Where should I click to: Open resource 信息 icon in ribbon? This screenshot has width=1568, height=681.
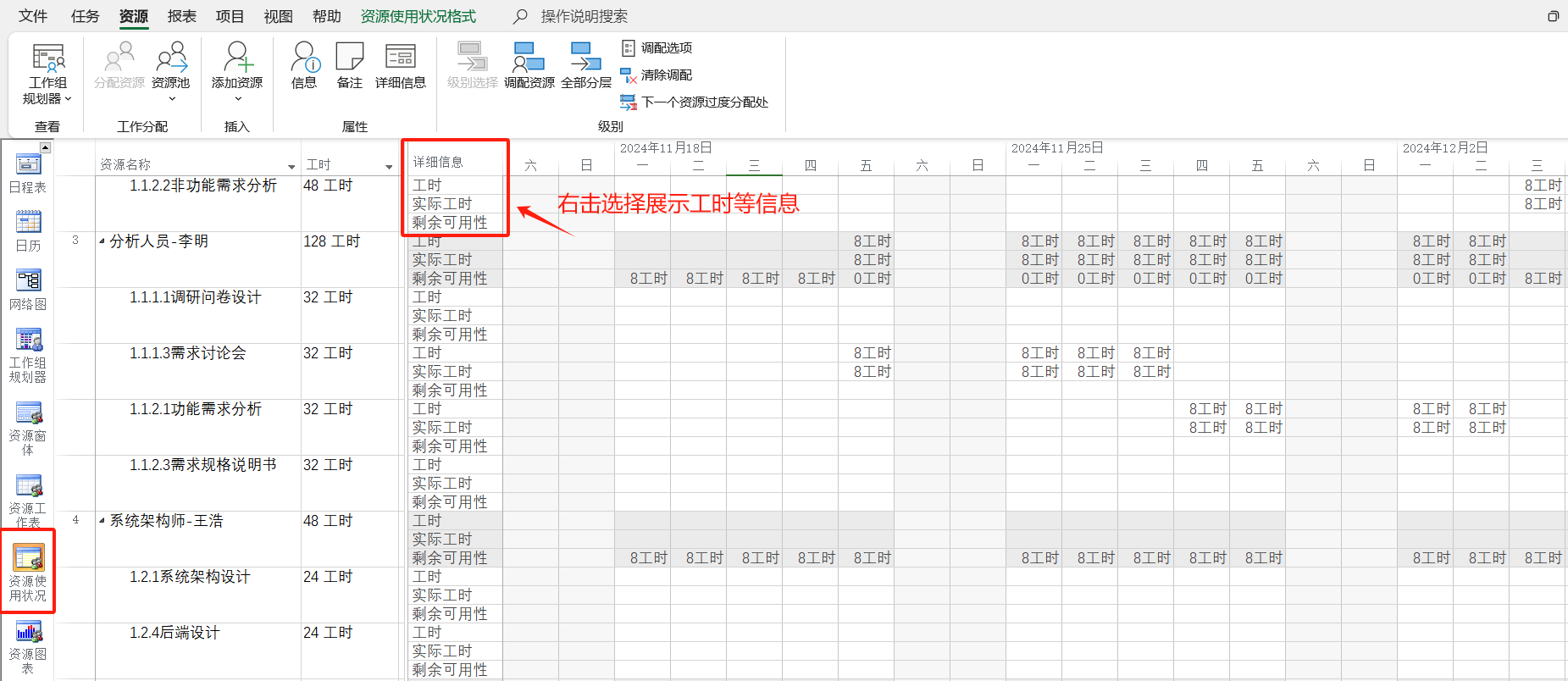pyautogui.click(x=304, y=65)
